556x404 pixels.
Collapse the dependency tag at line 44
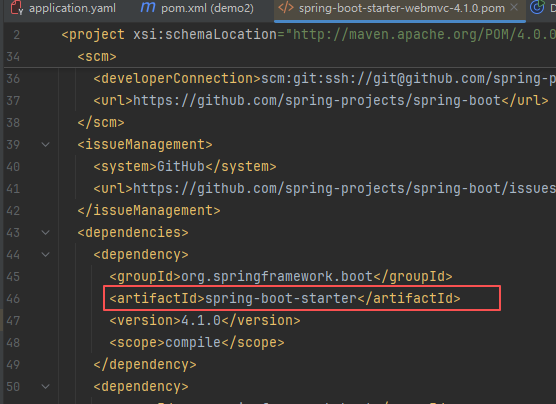click(x=45, y=254)
